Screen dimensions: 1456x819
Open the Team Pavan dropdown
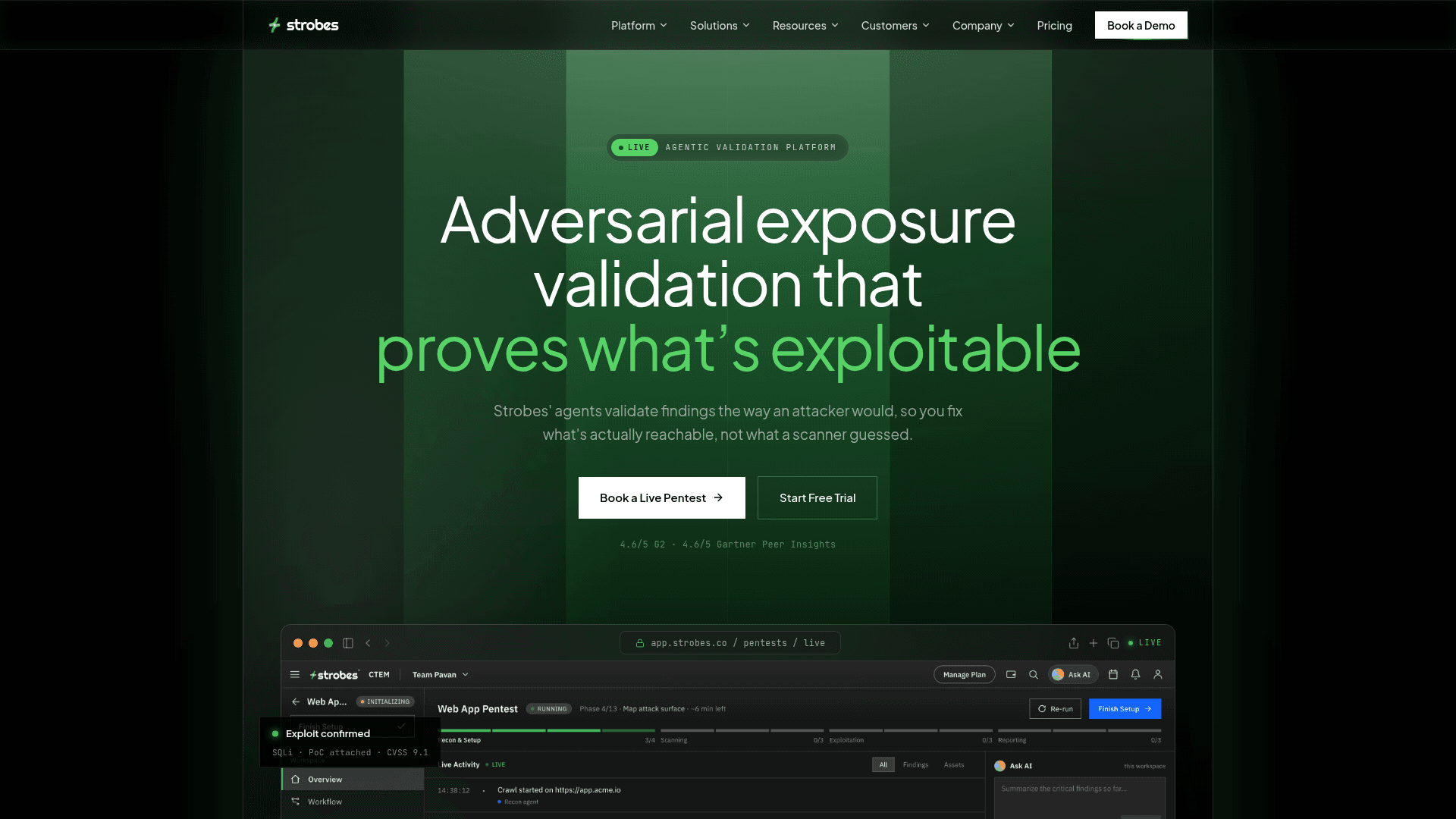pos(441,674)
